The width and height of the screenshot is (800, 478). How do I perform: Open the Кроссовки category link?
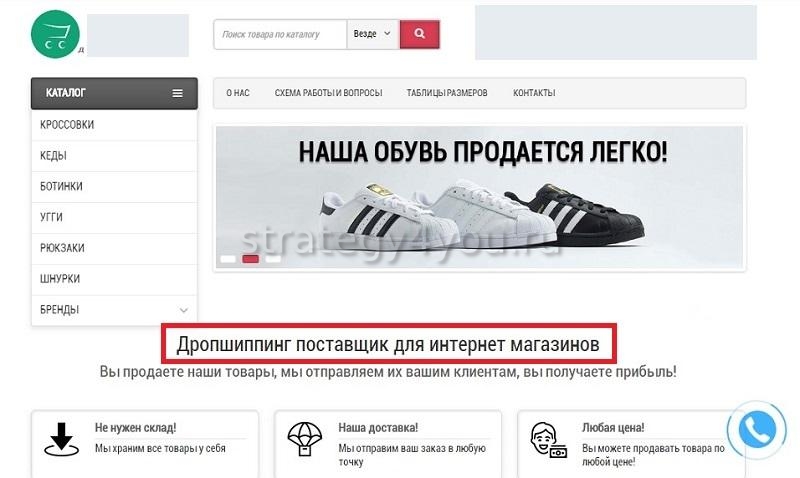[67, 125]
